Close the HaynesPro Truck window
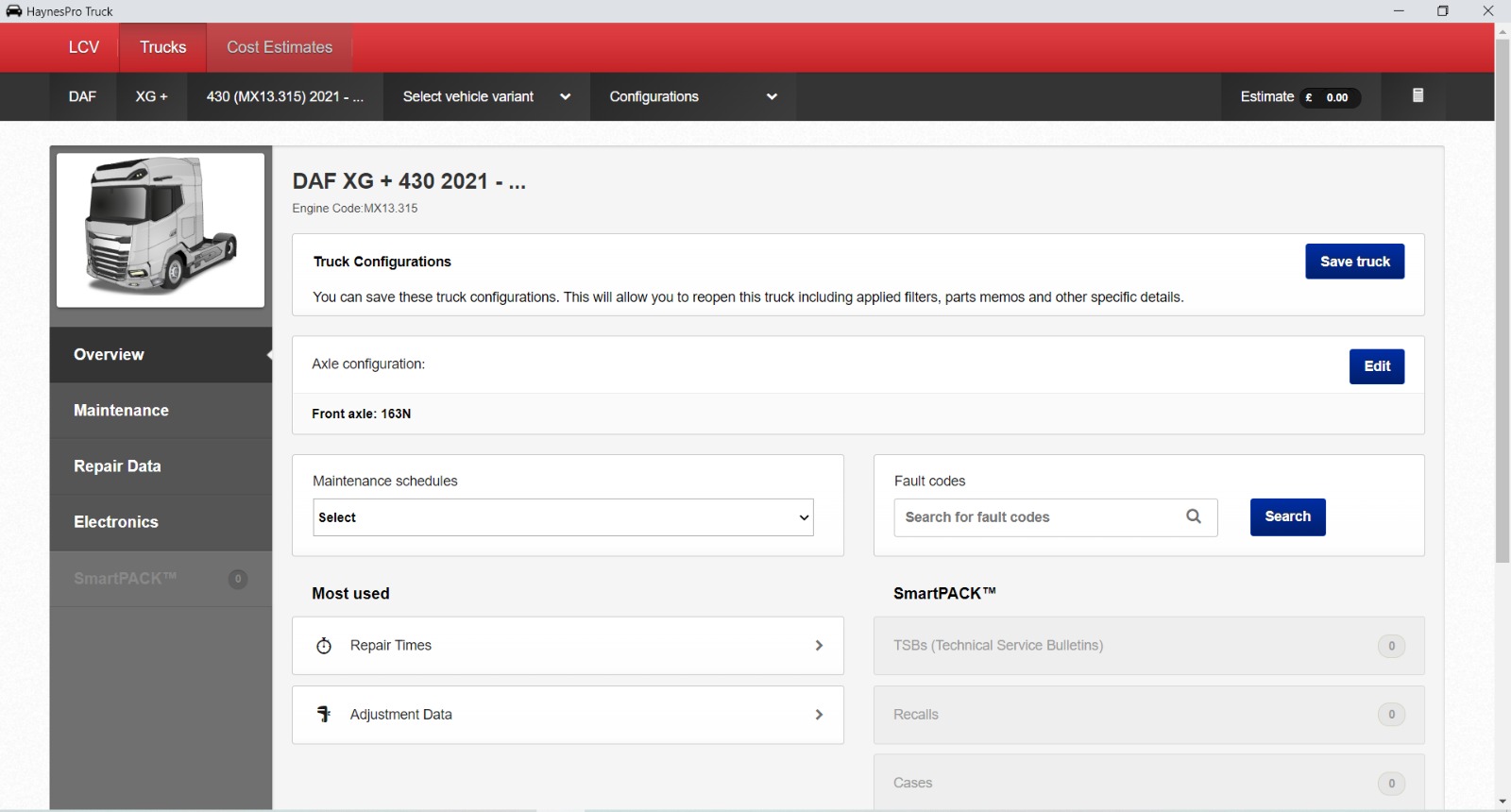This screenshot has width=1511, height=812. (x=1488, y=11)
